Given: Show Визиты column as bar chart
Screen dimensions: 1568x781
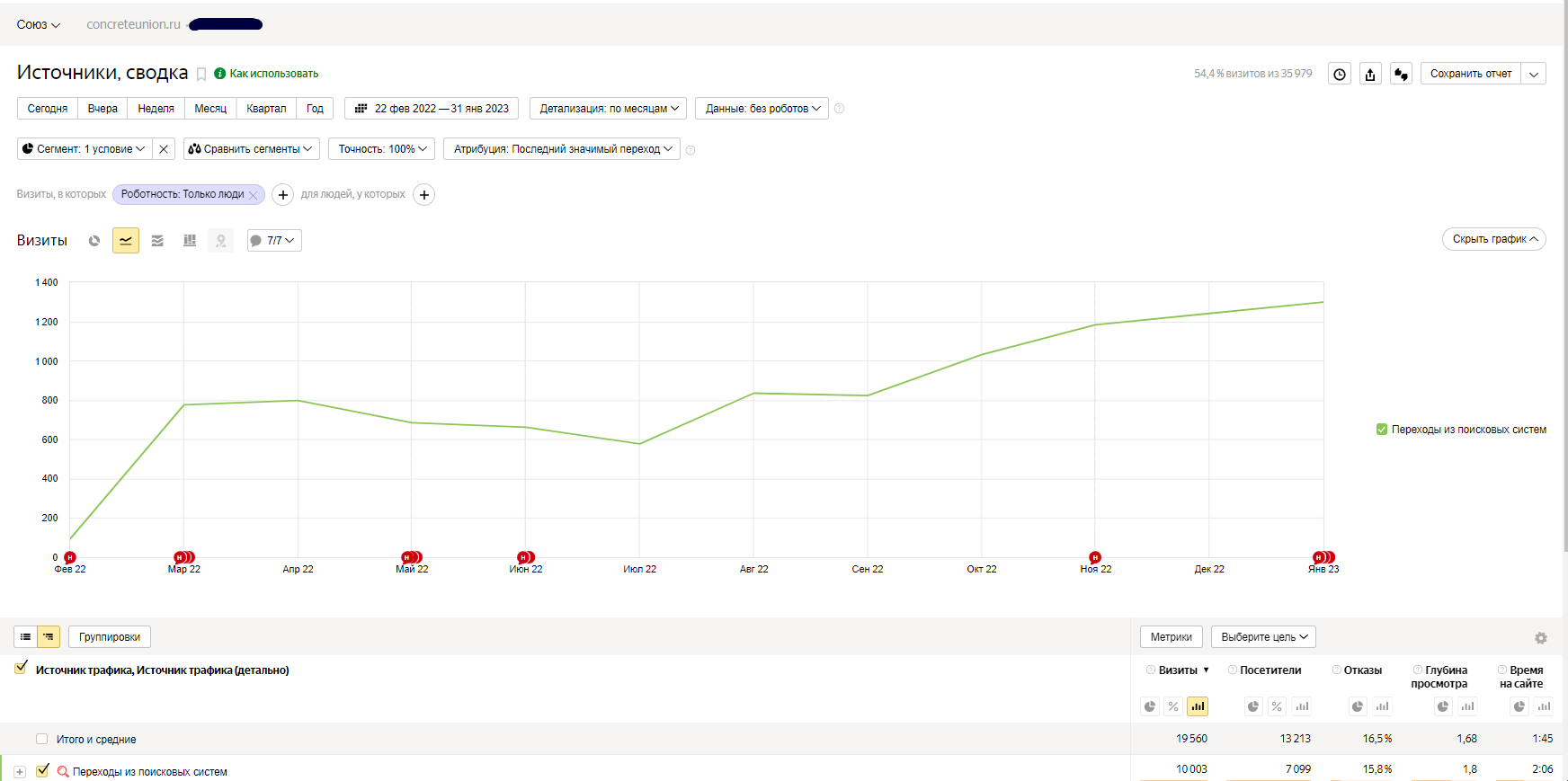Looking at the screenshot, I should point(1198,706).
